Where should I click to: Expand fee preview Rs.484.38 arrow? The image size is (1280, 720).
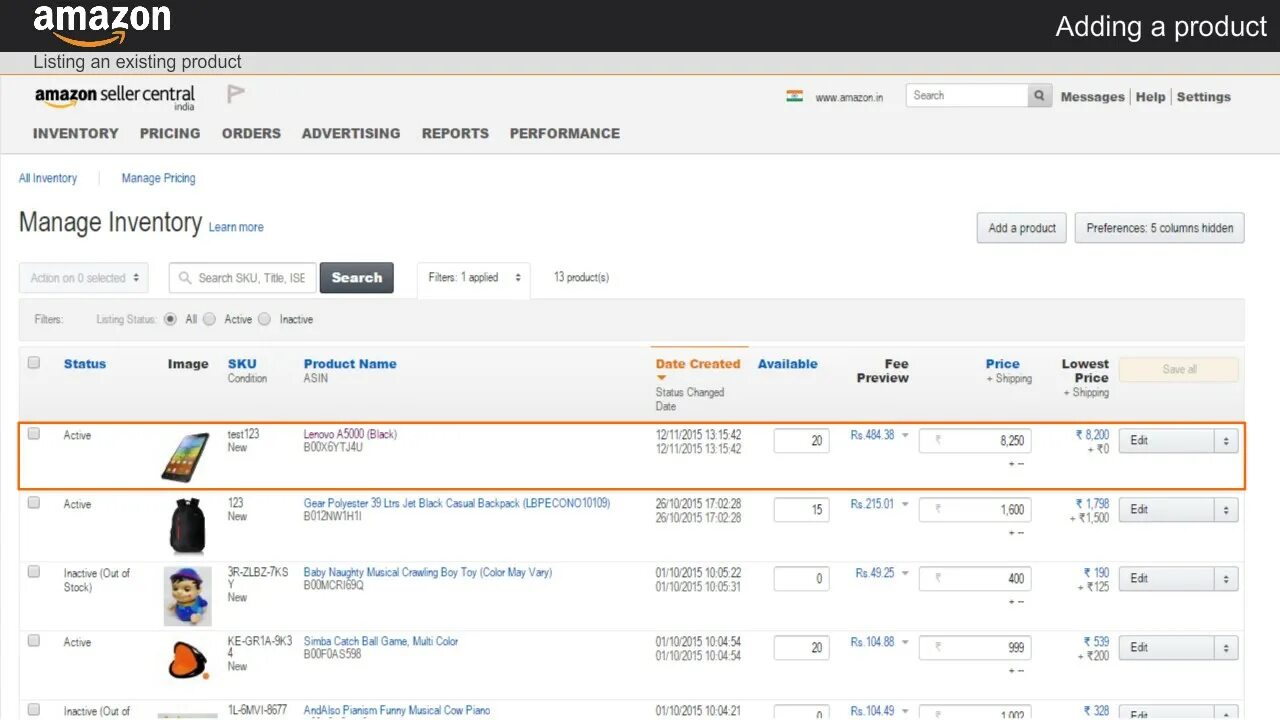(x=905, y=436)
